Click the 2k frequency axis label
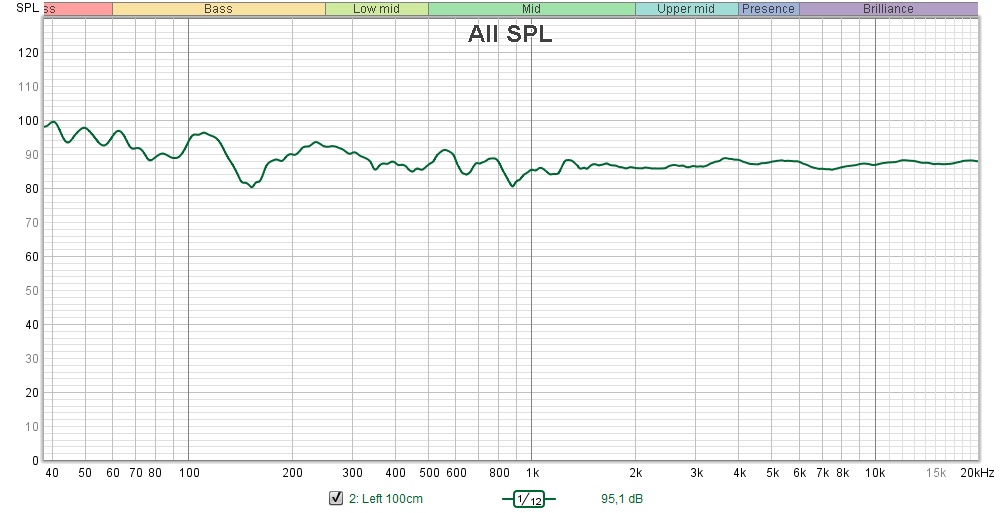Viewport: 1000px width, 513px height. click(635, 473)
